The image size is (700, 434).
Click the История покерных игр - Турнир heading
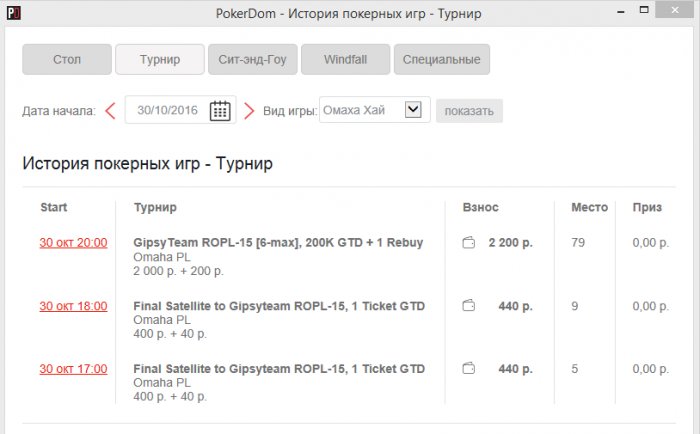pos(147,163)
